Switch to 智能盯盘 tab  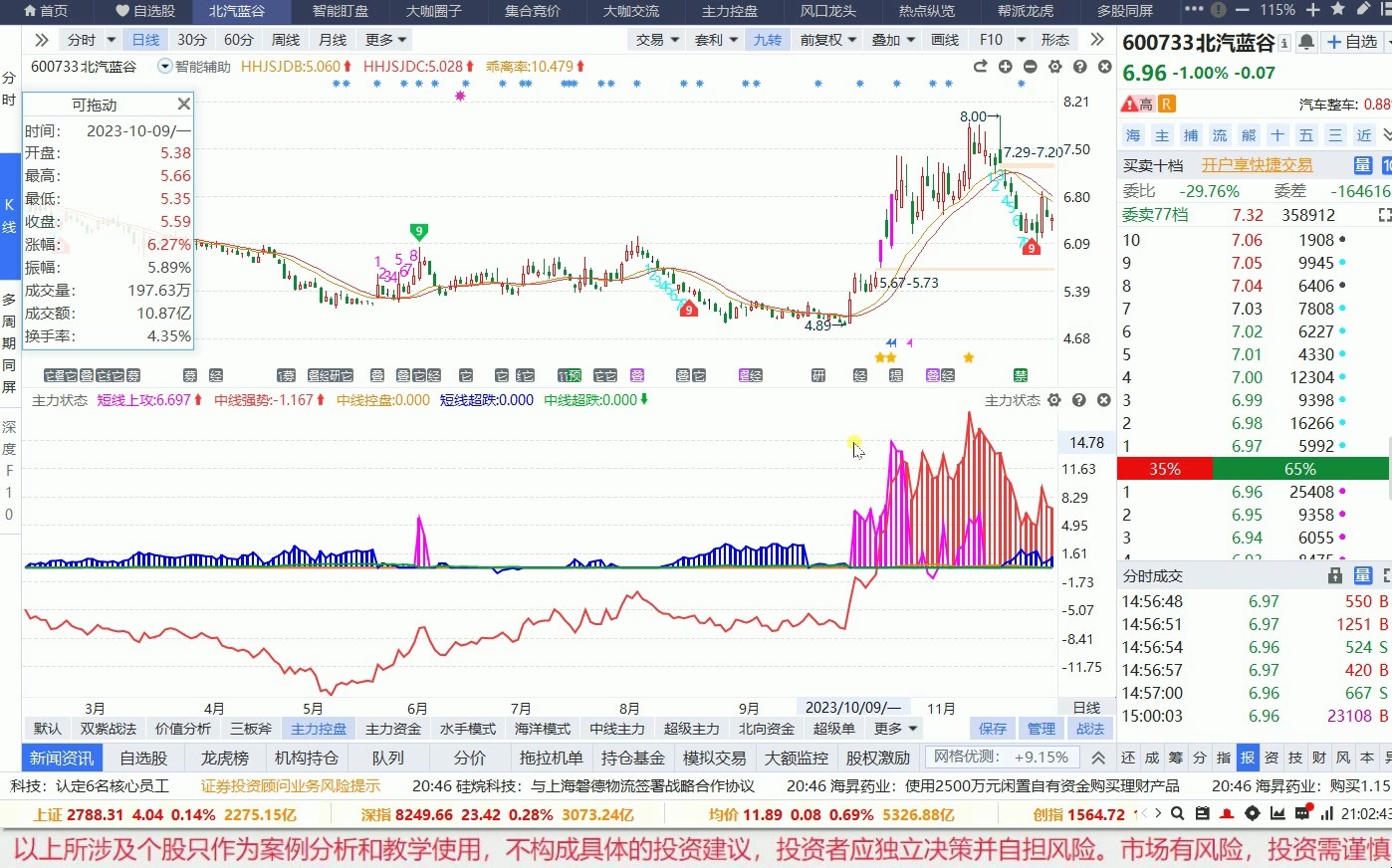click(341, 11)
